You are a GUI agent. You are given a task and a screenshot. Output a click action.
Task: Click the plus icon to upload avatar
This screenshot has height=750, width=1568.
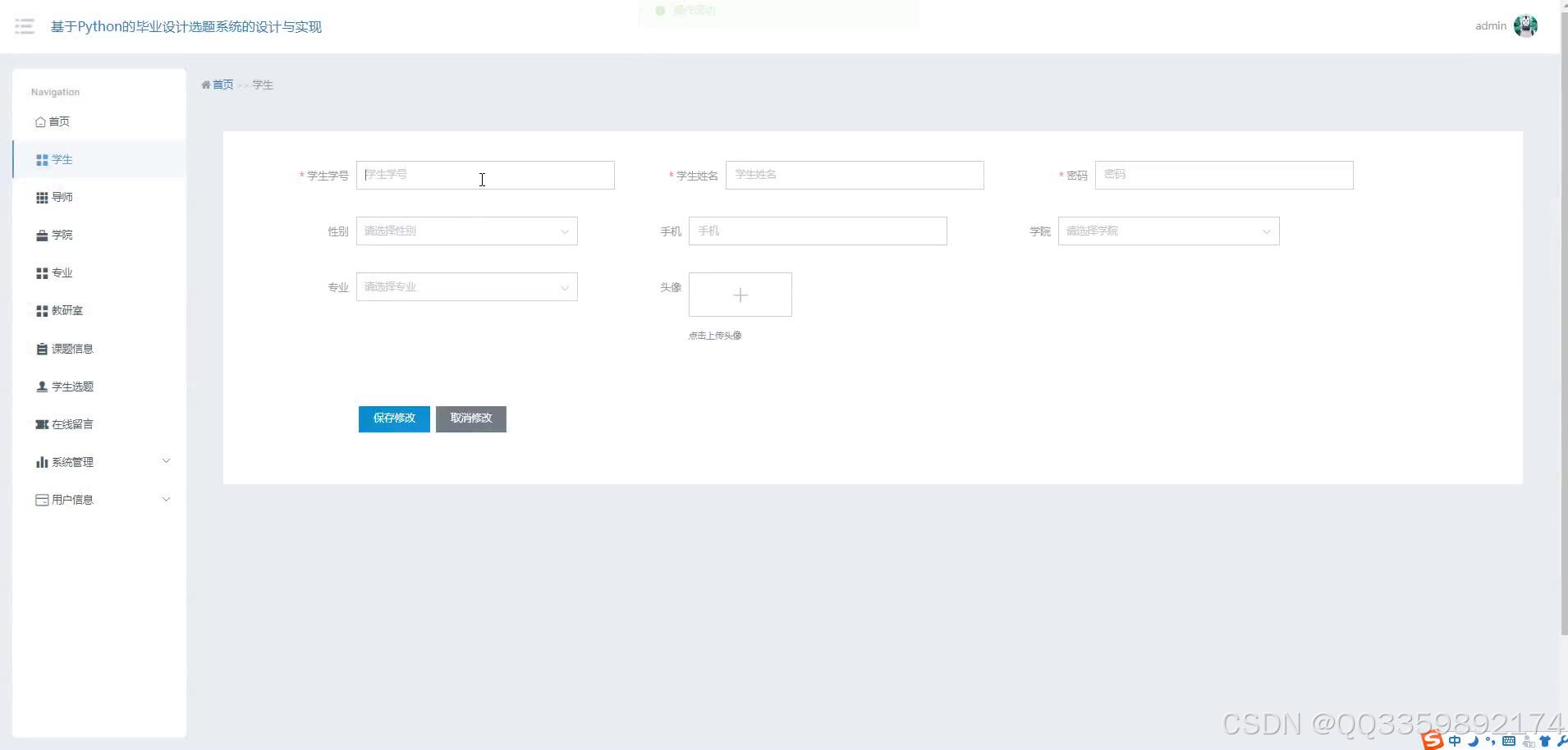(740, 295)
